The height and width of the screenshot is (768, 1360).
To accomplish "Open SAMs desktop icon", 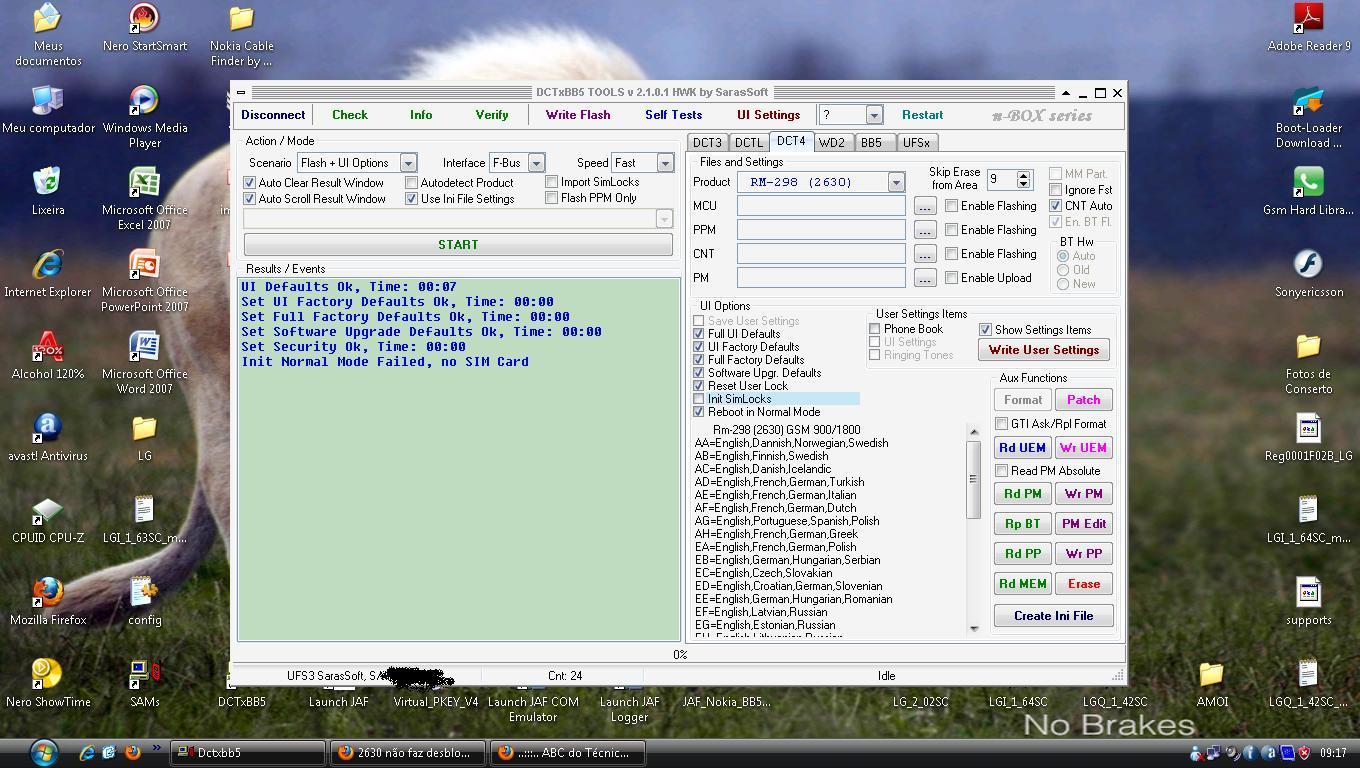I will 144,683.
